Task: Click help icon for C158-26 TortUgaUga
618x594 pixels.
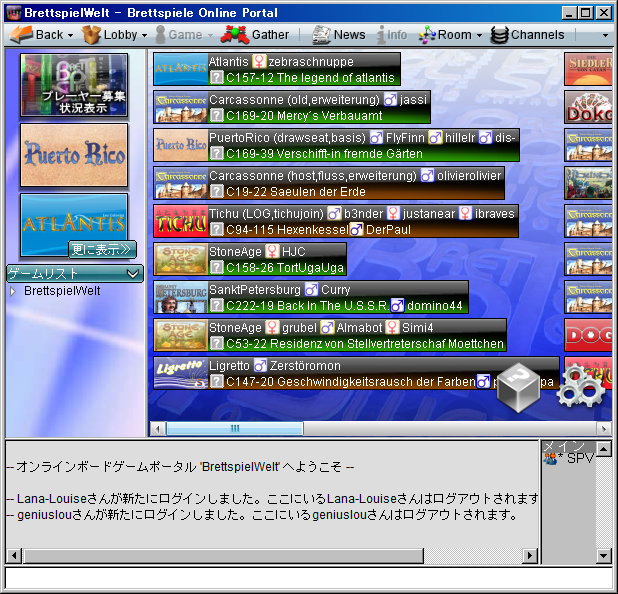Action: pos(216,267)
